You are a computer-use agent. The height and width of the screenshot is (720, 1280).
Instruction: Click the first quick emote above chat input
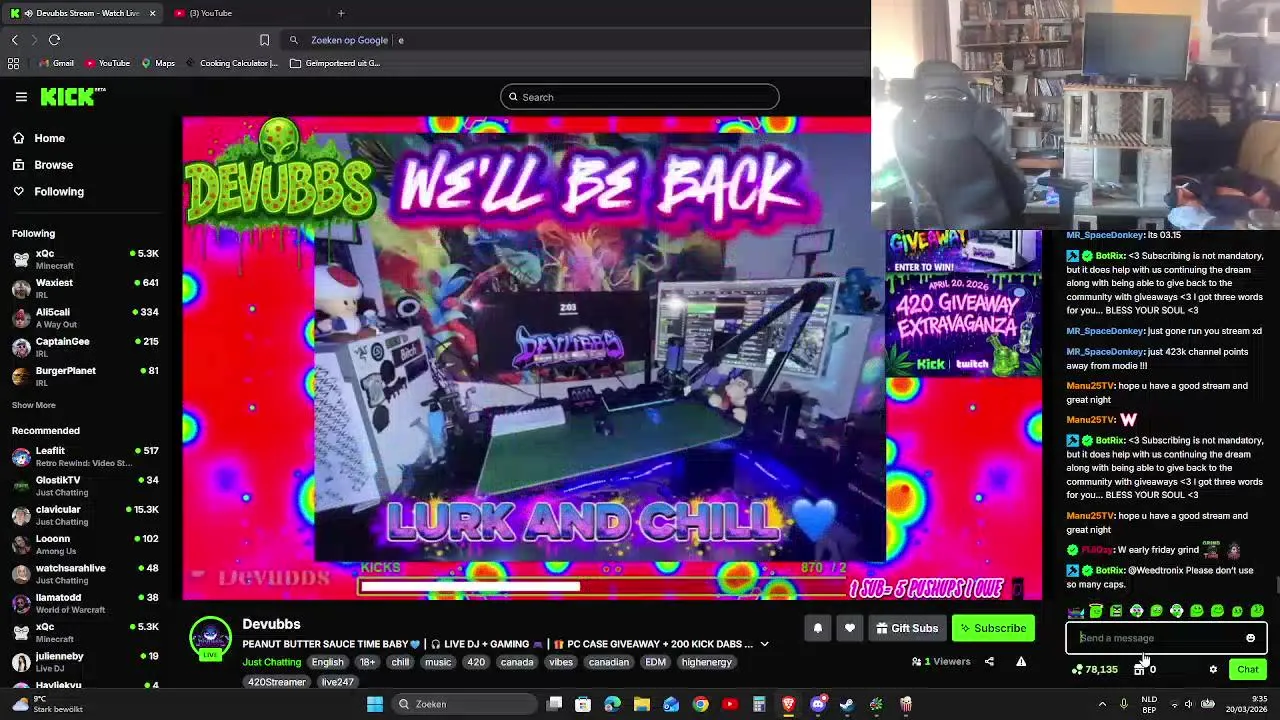click(x=1076, y=611)
